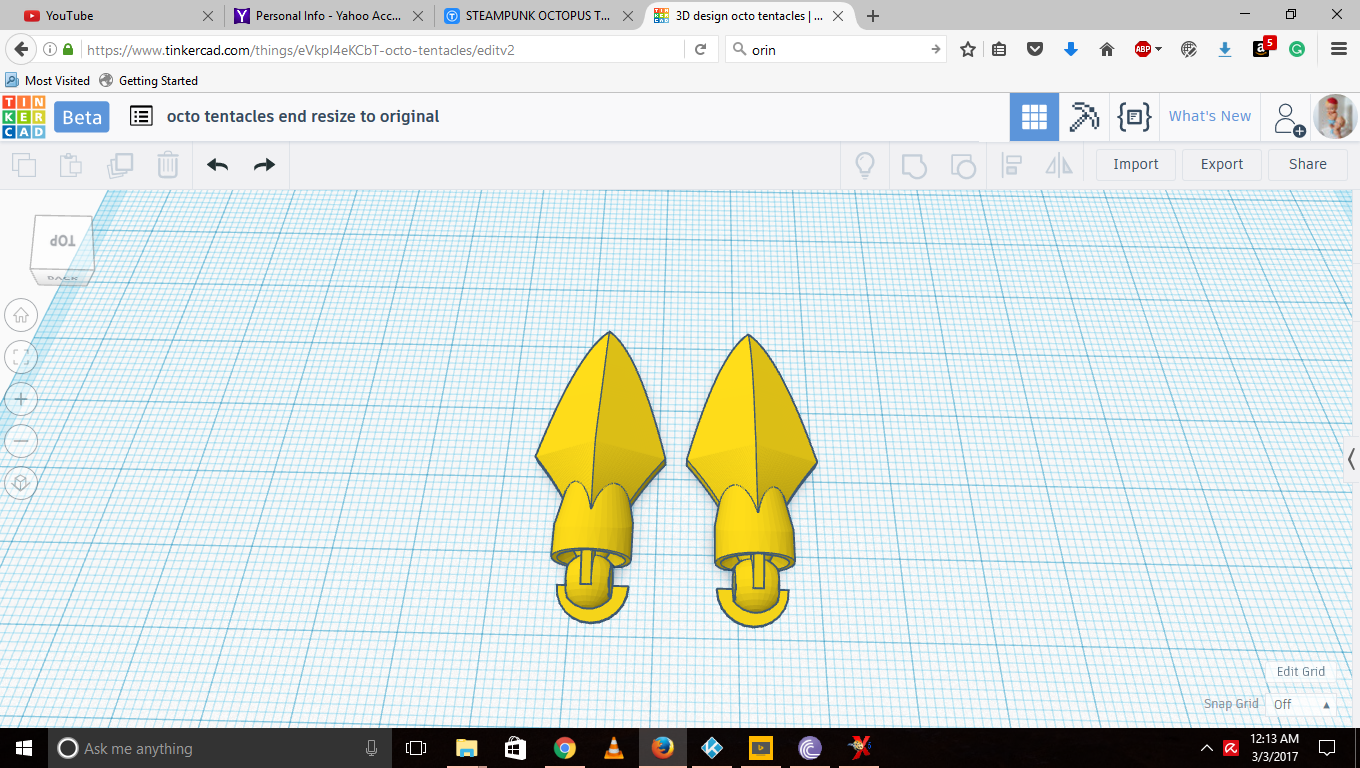The image size is (1360, 768).
Task: Open Getting Started bookmark
Action: pos(148,80)
